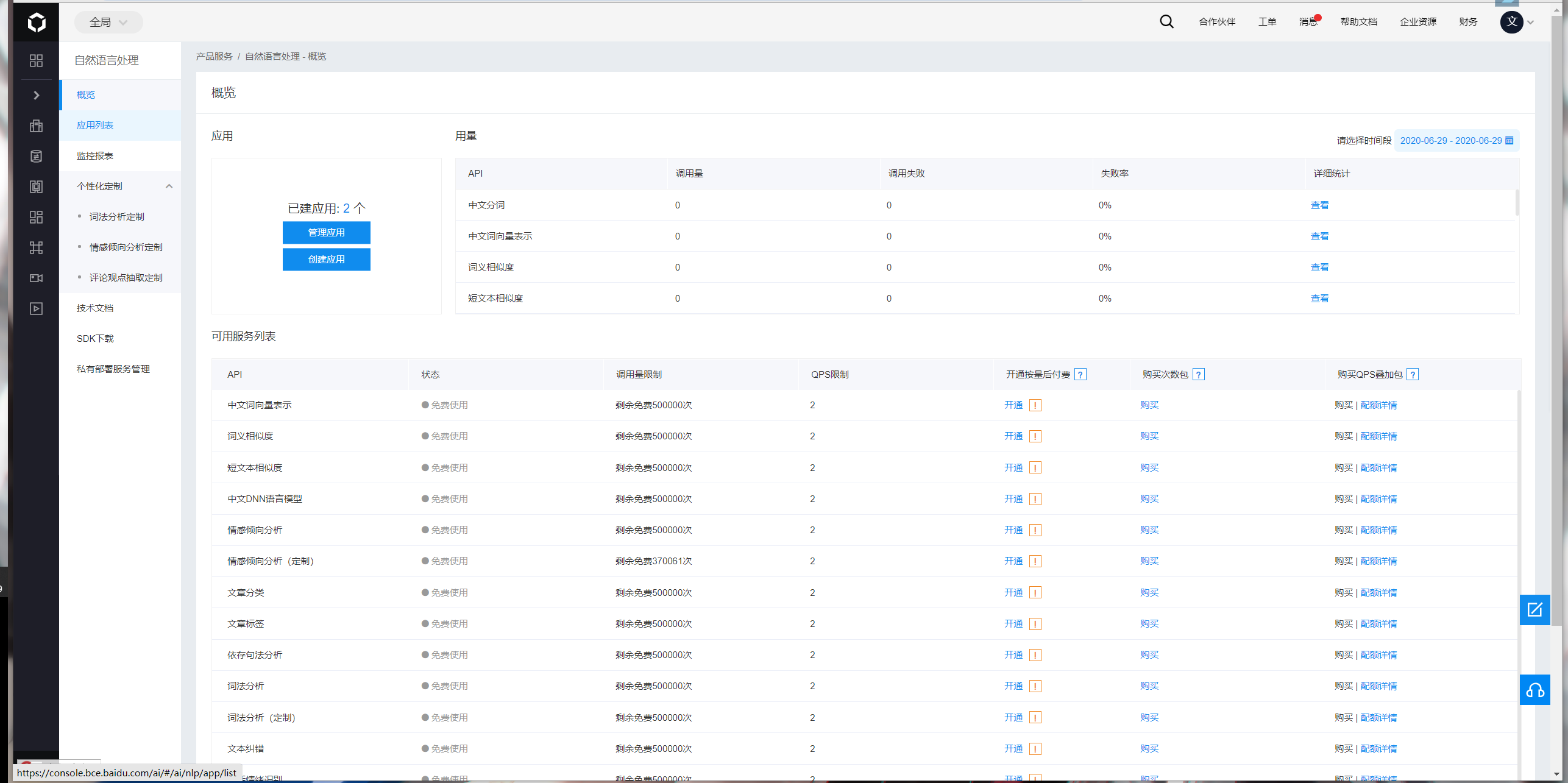Open the connected-nodes network icon in sidebar
Image resolution: width=1568 pixels, height=783 pixels.
coord(37,247)
